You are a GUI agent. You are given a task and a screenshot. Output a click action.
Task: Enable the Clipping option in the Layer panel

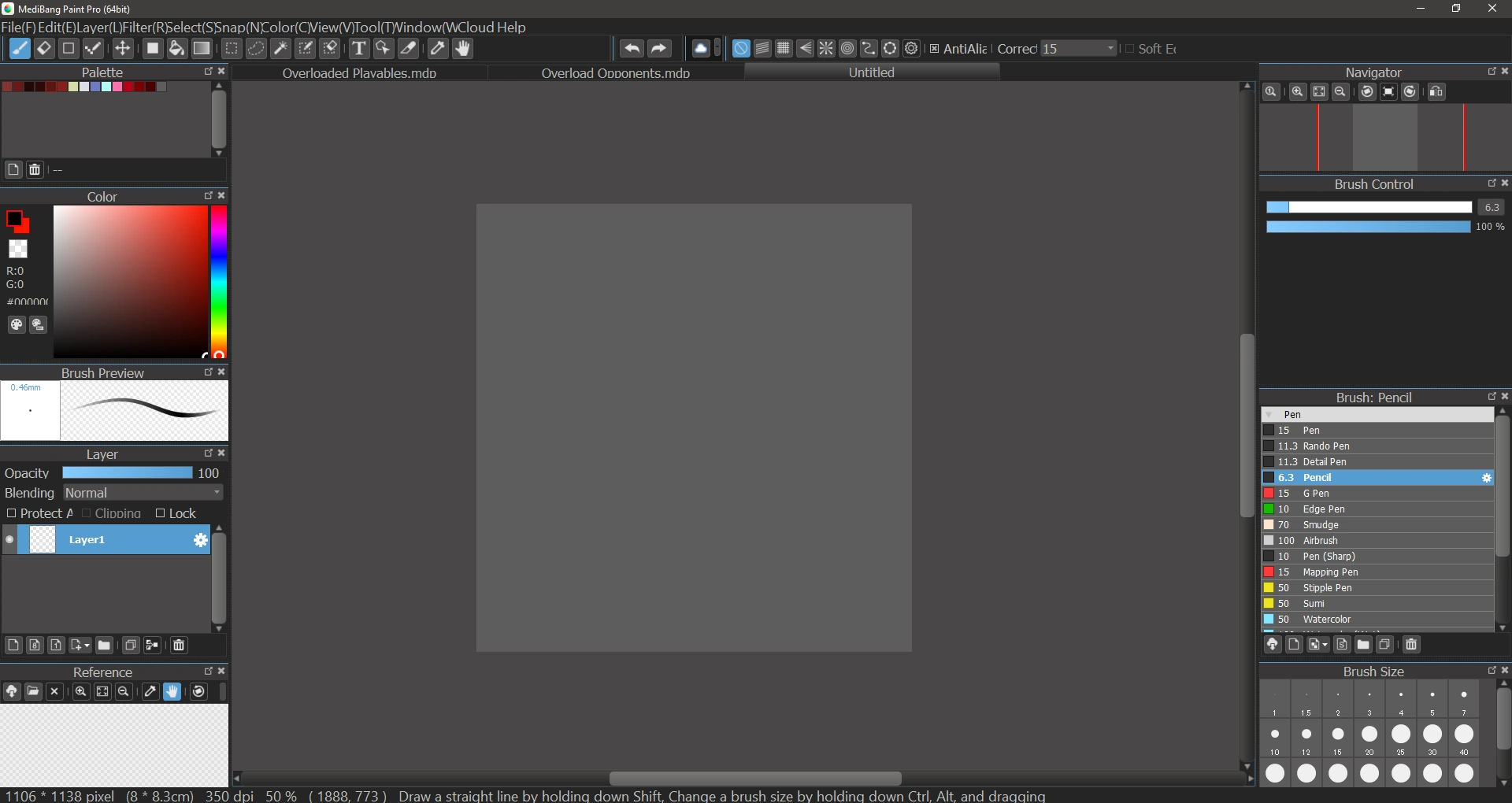[87, 513]
